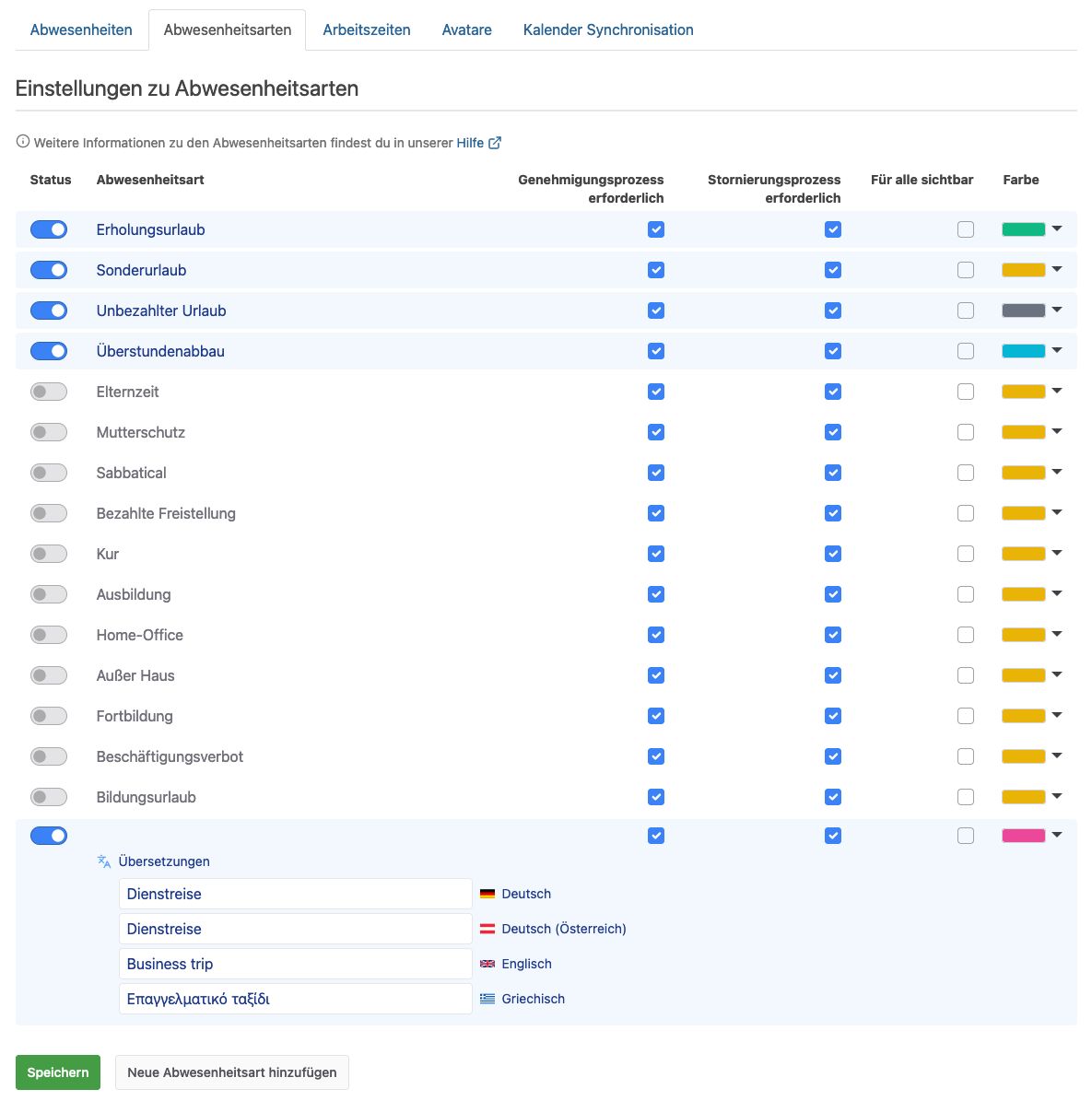The height and width of the screenshot is (1101, 1092).
Task: Click the pink color swatch of Dienstreise row
Action: (x=1023, y=836)
